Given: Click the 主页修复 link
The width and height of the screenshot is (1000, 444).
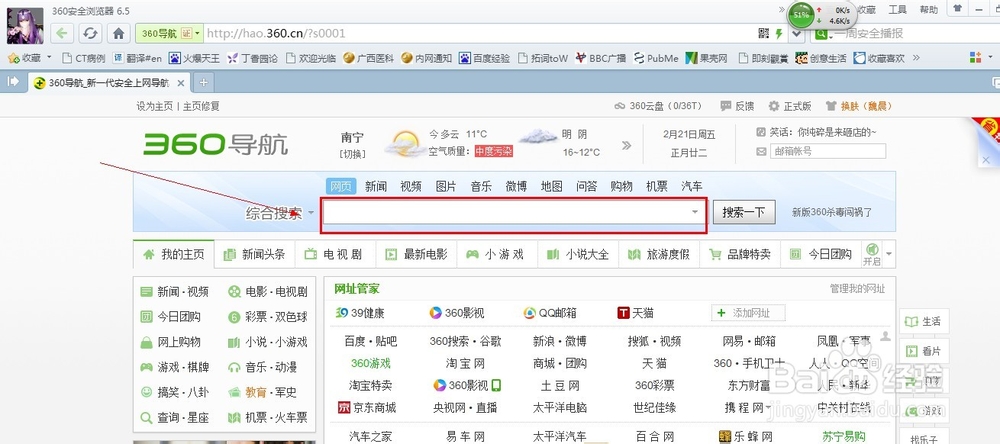Looking at the screenshot, I should (201, 106).
